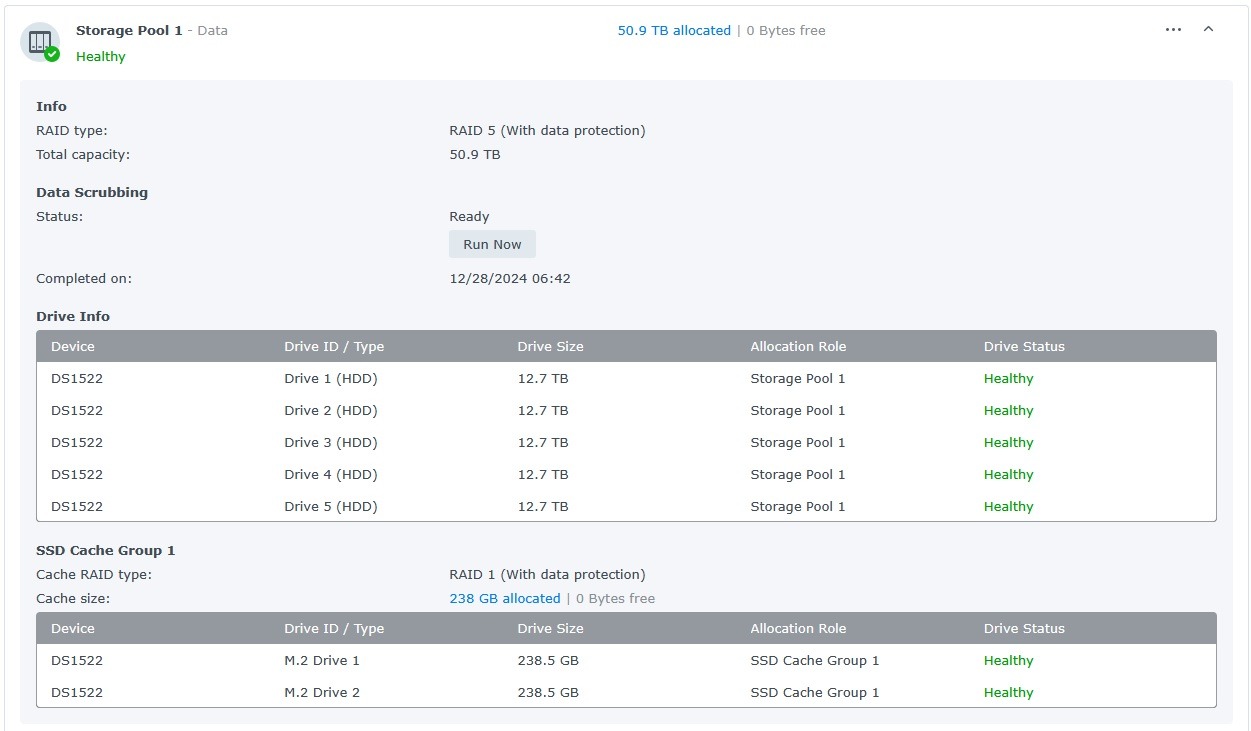Click the green Healthy pool status text
This screenshot has height=731, width=1251.
click(x=101, y=57)
